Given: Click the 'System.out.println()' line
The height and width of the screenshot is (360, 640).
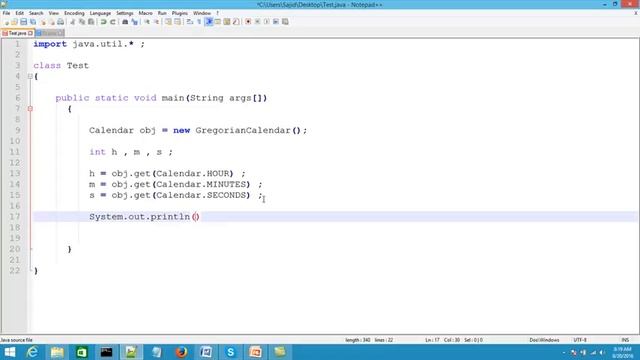Looking at the screenshot, I should coord(144,217).
